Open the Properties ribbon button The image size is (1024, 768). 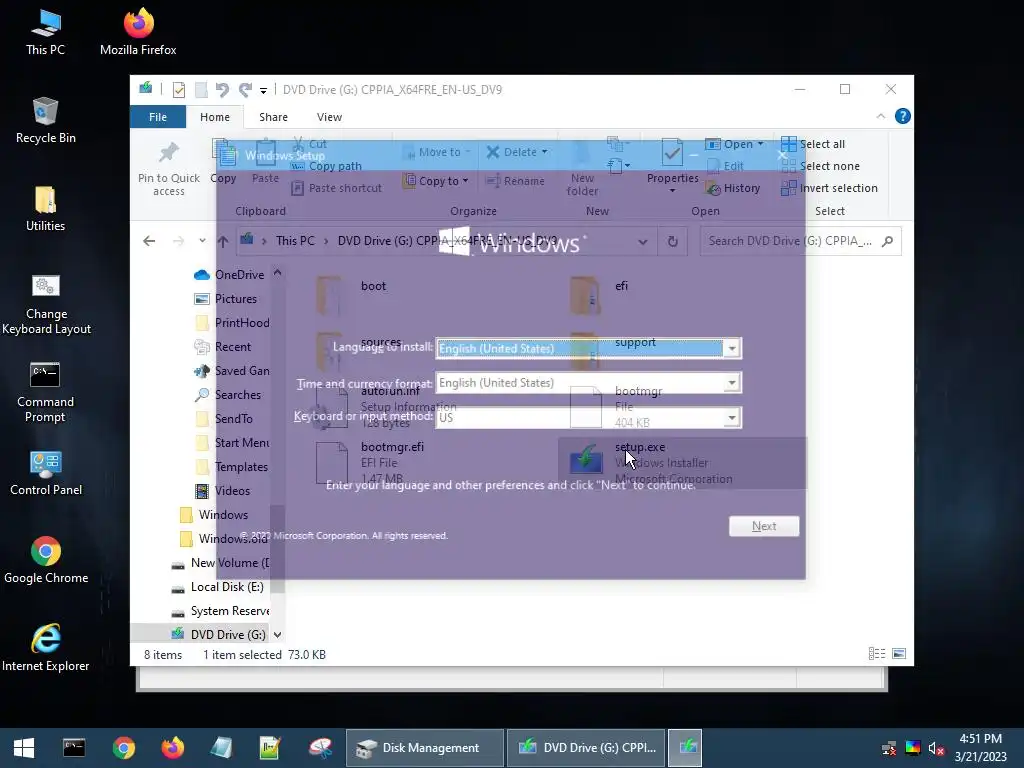point(672,166)
